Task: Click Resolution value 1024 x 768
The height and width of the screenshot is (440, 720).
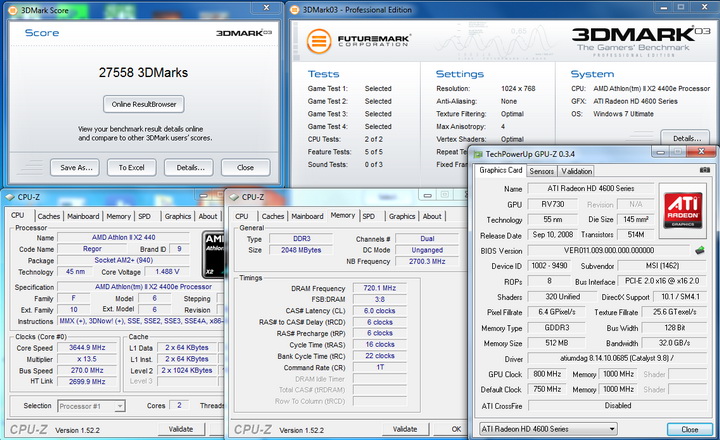Action: click(518, 89)
